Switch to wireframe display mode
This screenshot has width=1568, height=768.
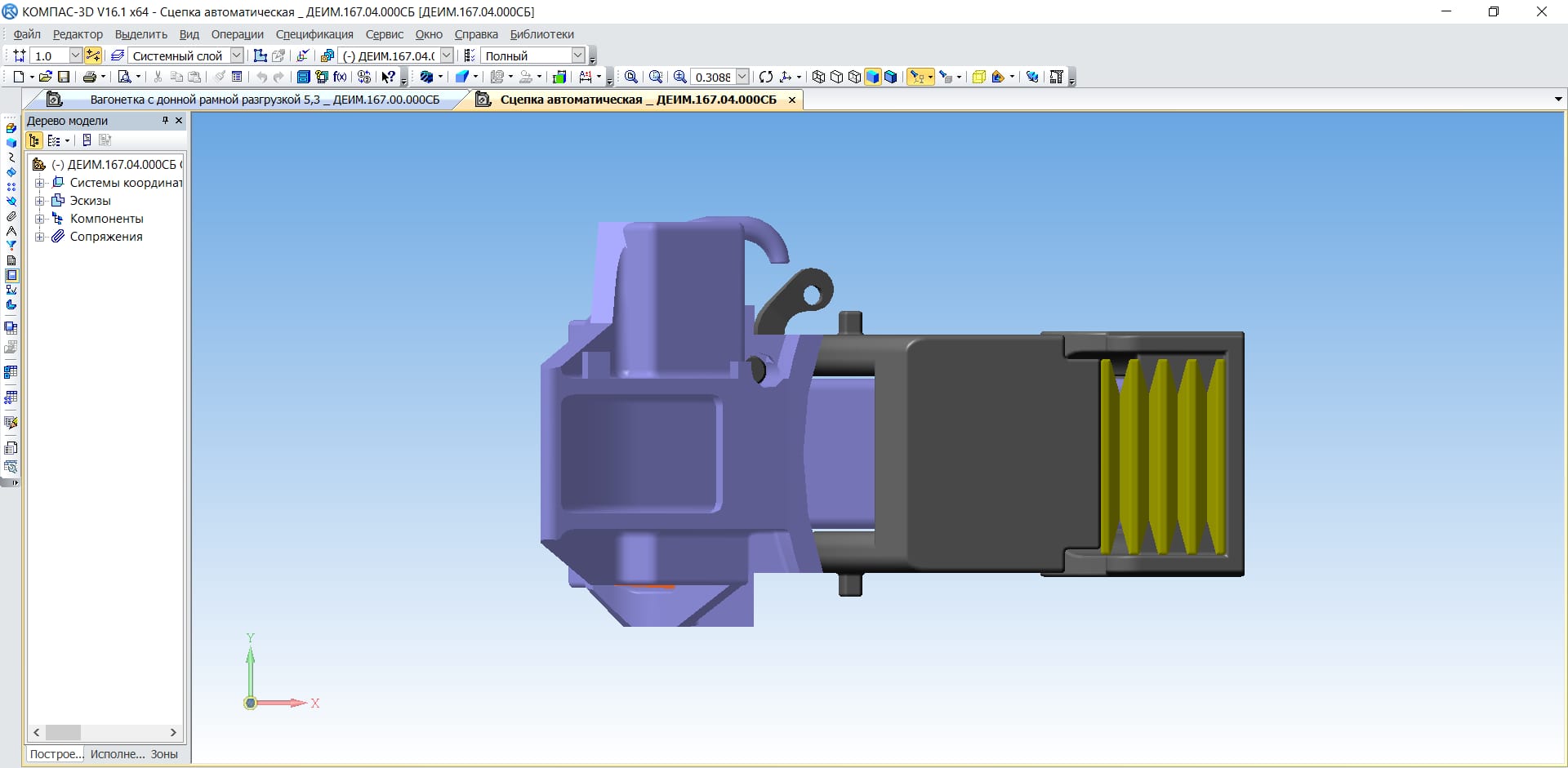818,77
